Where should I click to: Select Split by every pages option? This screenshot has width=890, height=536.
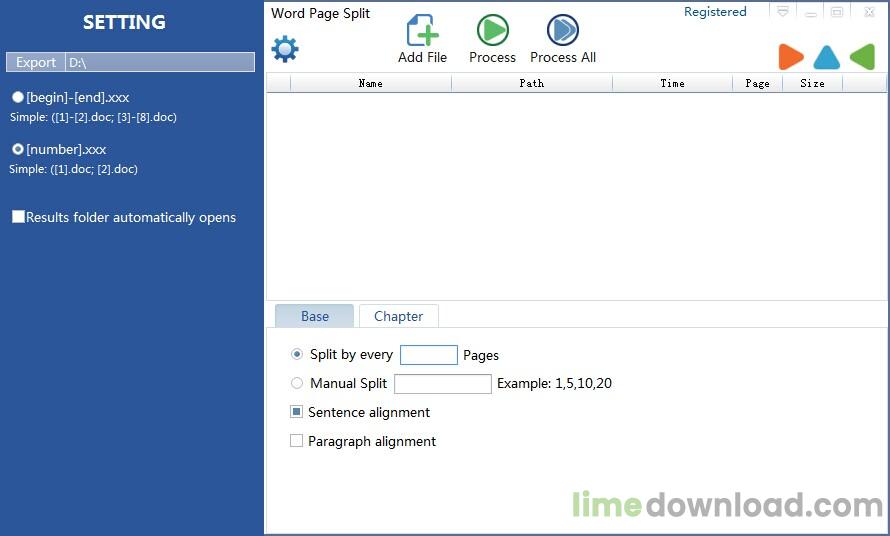coord(296,354)
